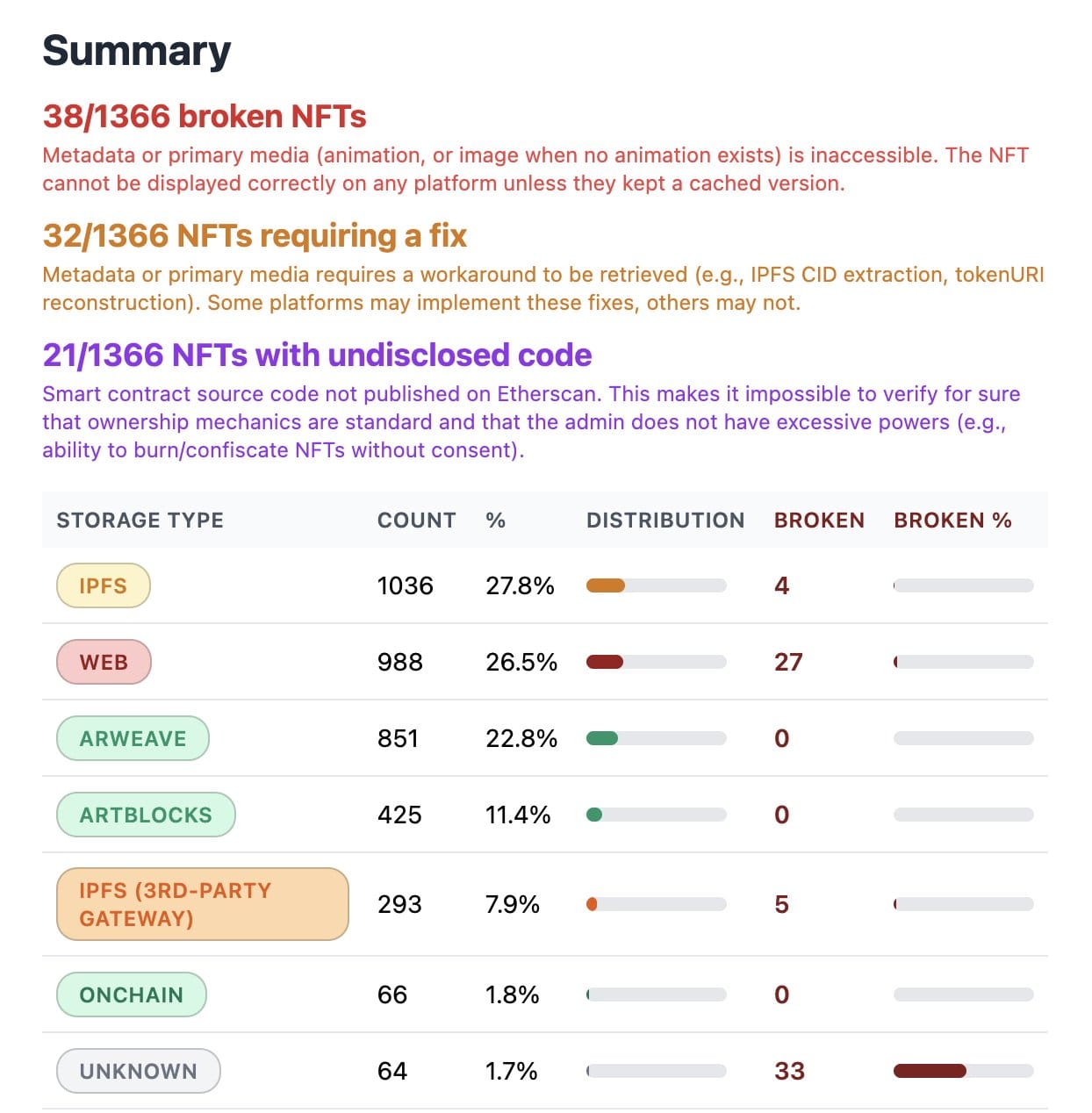Viewport: 1092px width, 1113px height.
Task: Click the IPFS (3rd-party gateway) badge
Action: (202, 904)
